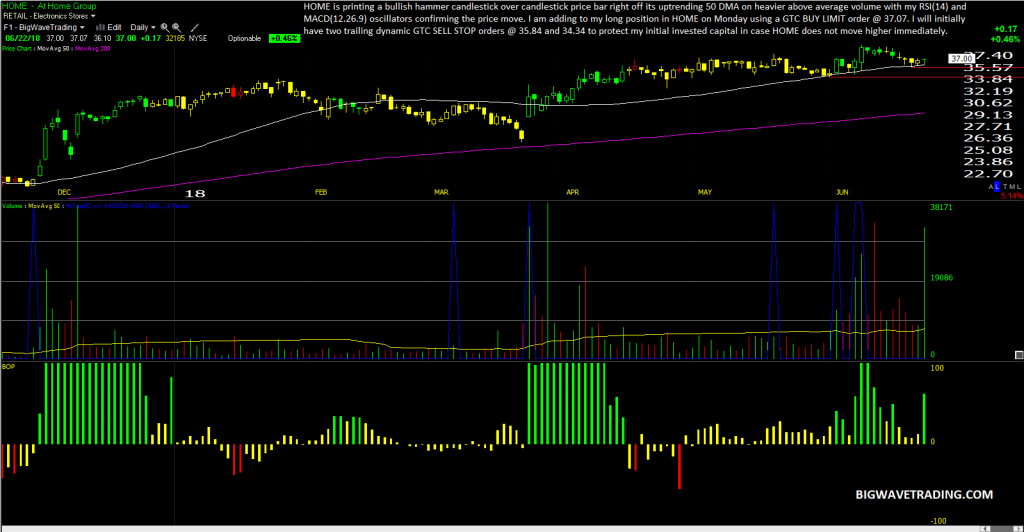
Task: Click the APR month axis label
Action: pos(573,193)
